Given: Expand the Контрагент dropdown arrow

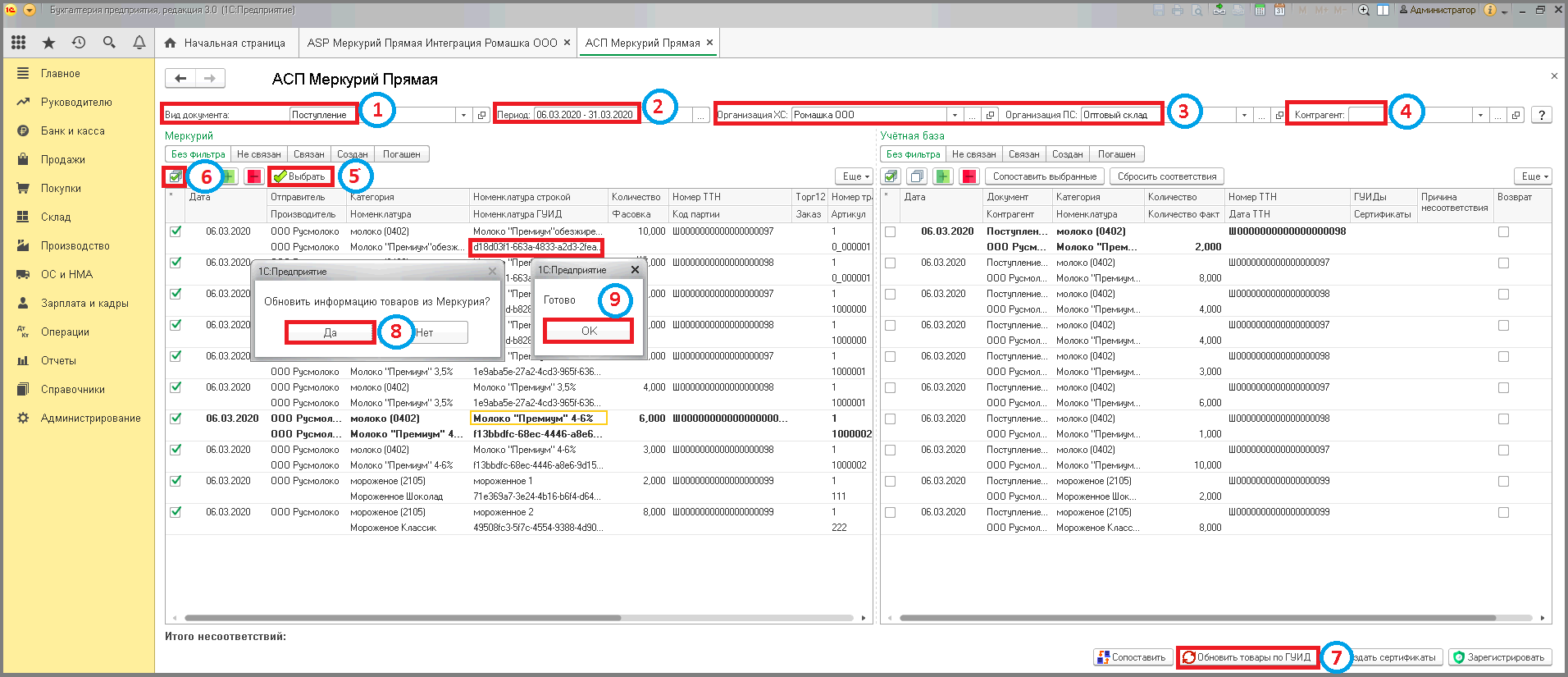Looking at the screenshot, I should 1480,115.
